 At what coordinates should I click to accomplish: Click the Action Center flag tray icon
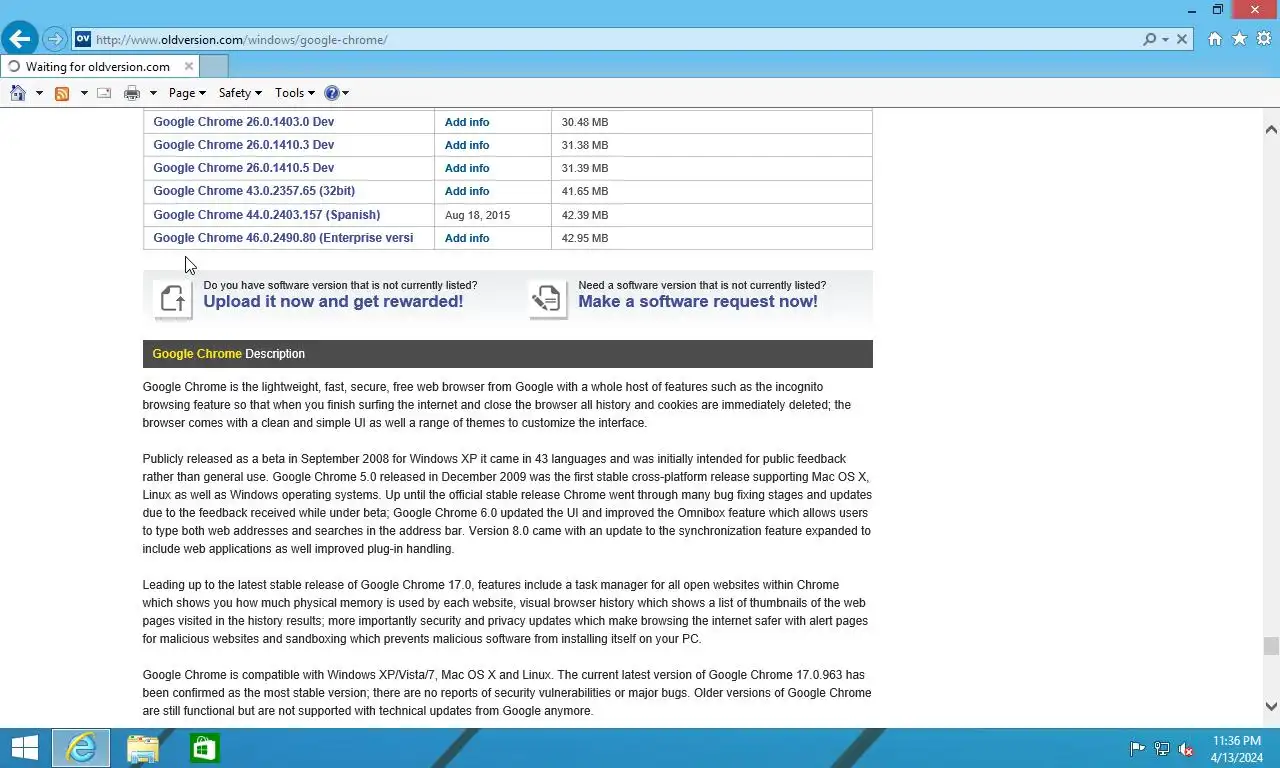point(1138,748)
